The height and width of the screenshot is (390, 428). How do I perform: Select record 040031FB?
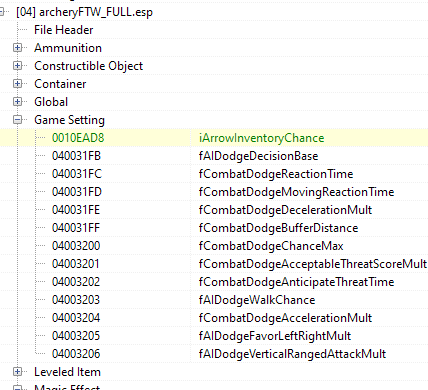pyautogui.click(x=76, y=156)
